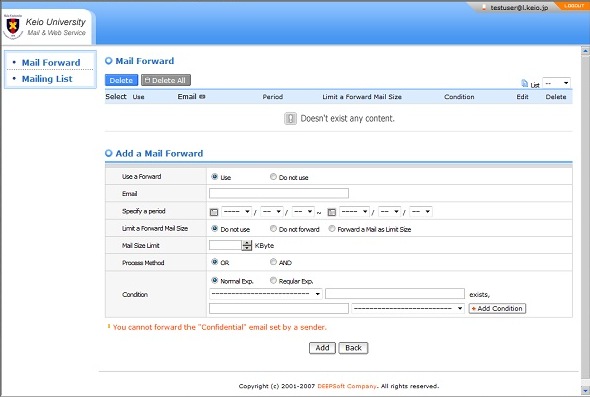590x397 pixels.
Task: Click the Select column header
Action: (x=116, y=97)
